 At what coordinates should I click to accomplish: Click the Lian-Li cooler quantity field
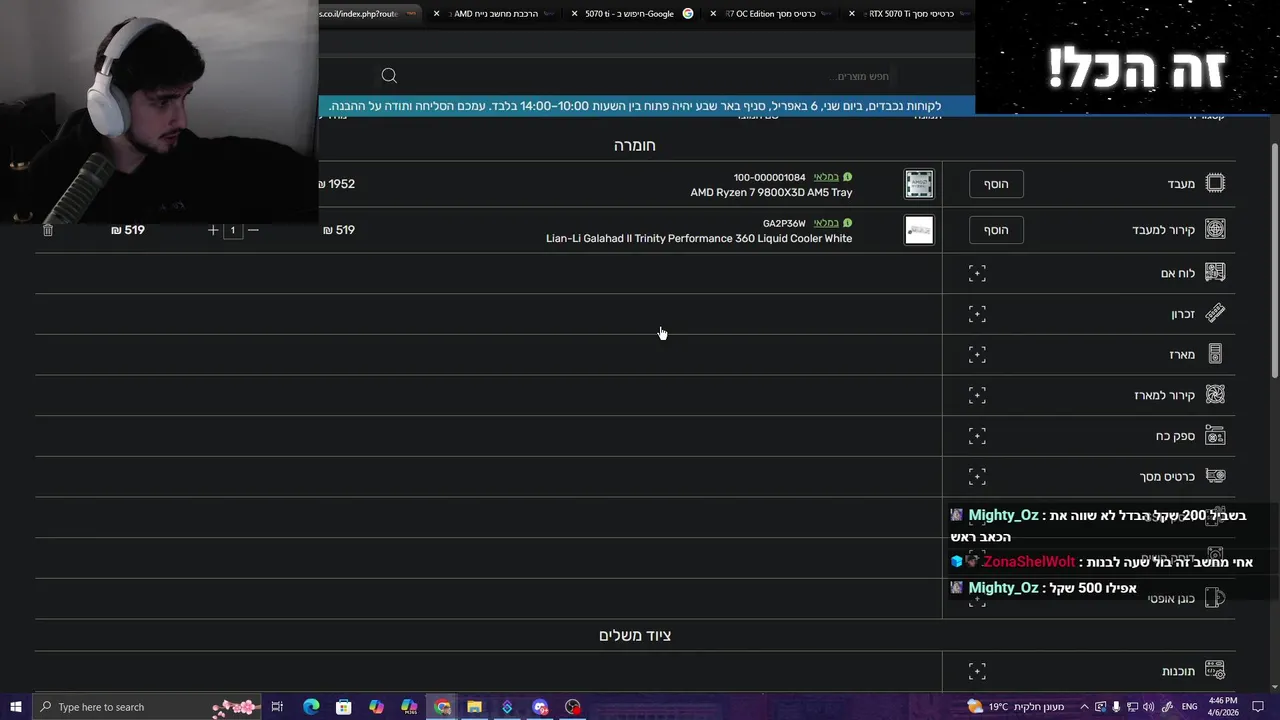233,230
